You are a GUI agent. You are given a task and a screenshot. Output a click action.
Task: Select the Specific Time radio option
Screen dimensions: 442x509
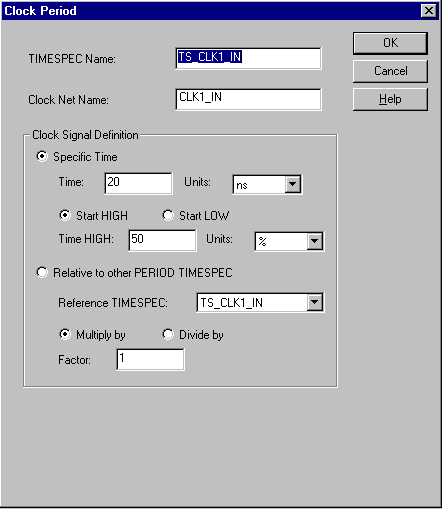42,156
